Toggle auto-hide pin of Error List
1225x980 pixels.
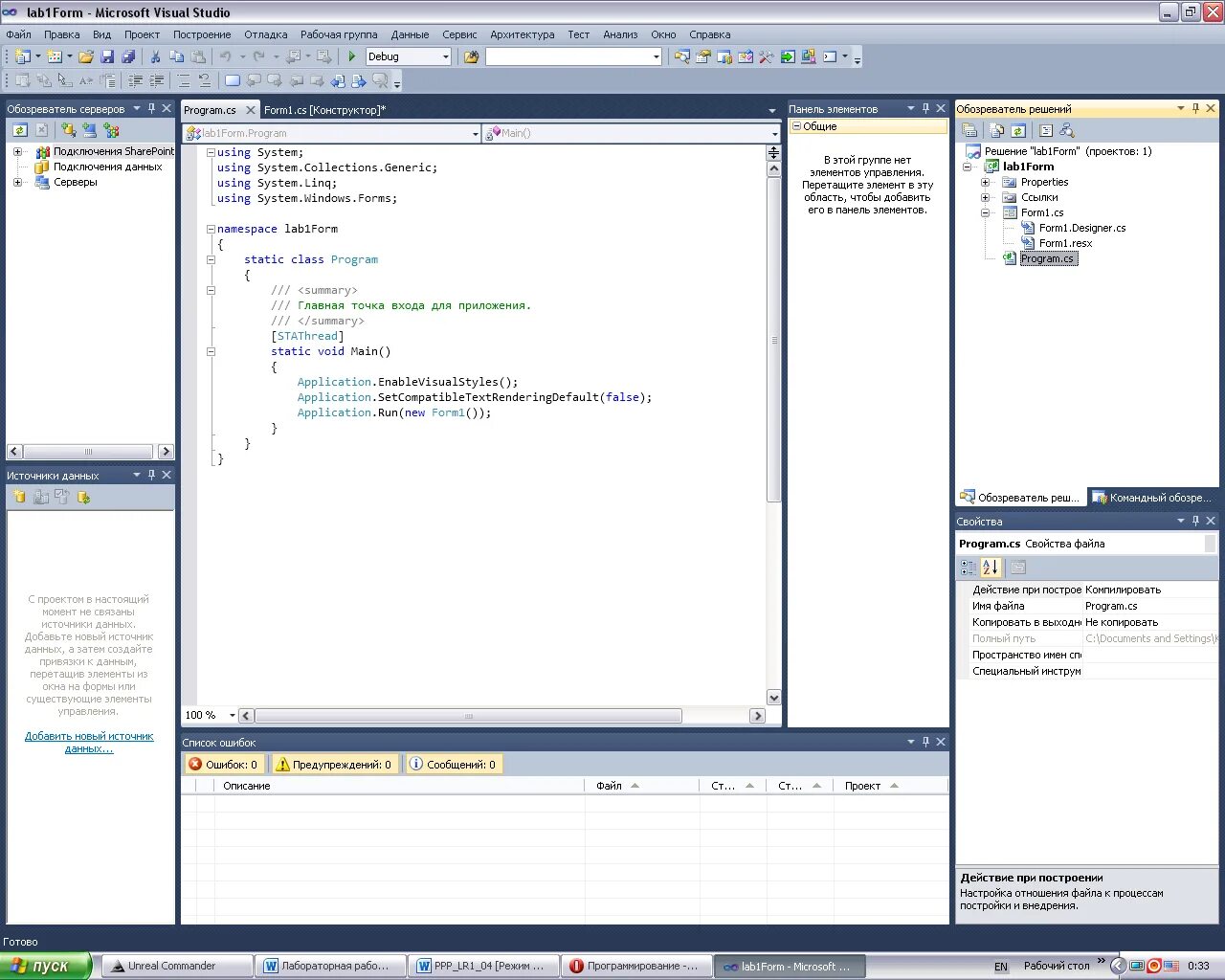coord(925,742)
